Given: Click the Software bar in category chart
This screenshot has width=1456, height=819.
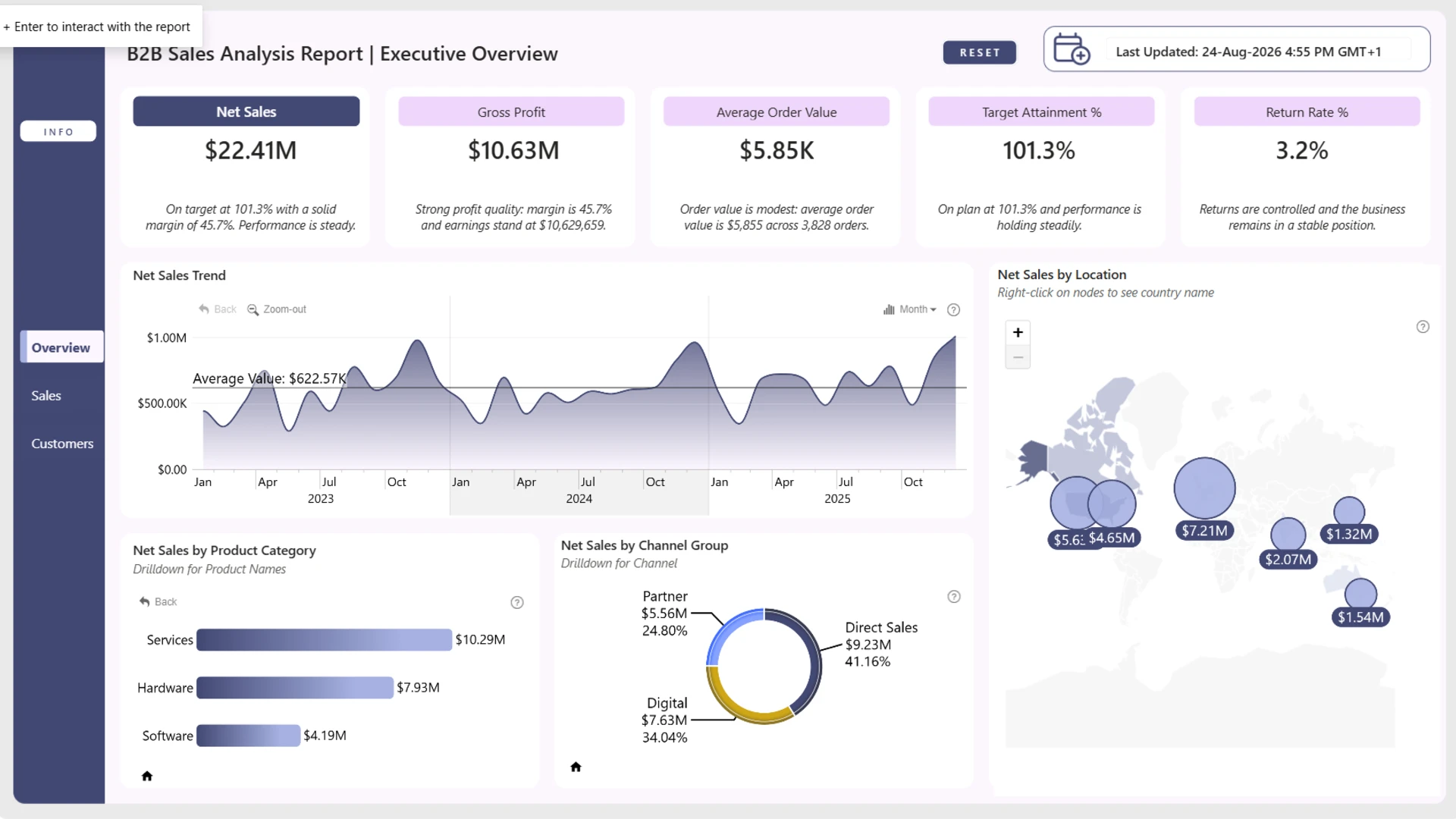Looking at the screenshot, I should pos(248,735).
